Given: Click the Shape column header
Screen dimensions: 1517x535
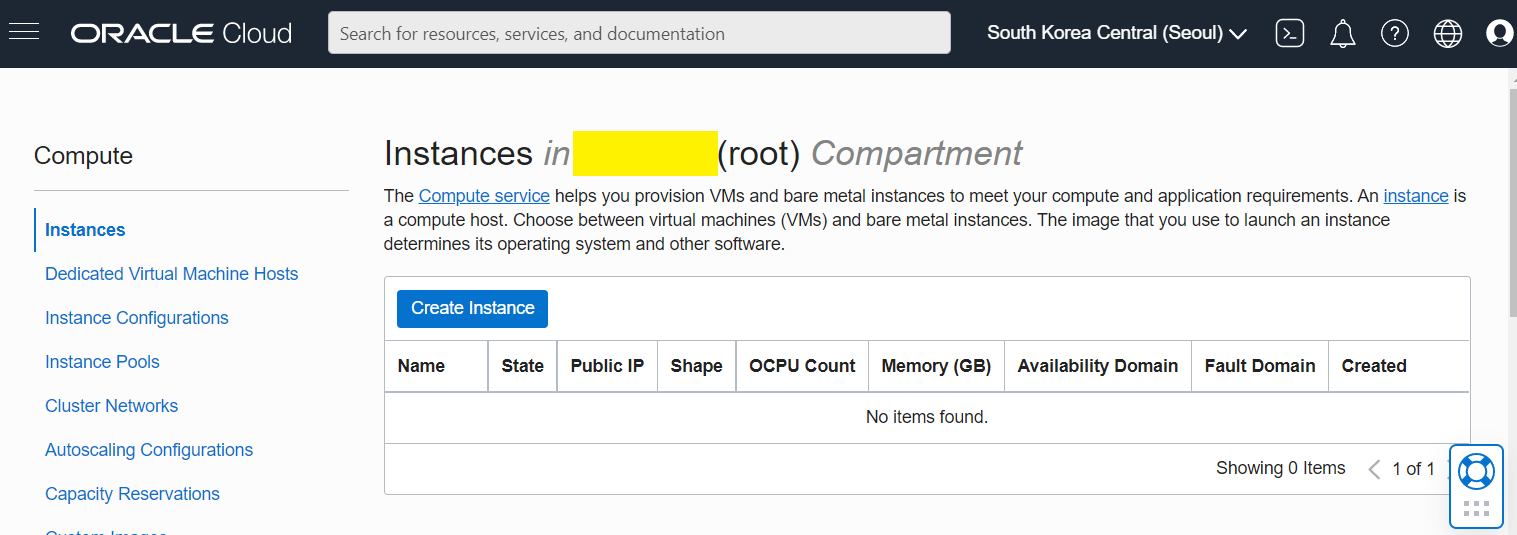Looking at the screenshot, I should pyautogui.click(x=696, y=366).
